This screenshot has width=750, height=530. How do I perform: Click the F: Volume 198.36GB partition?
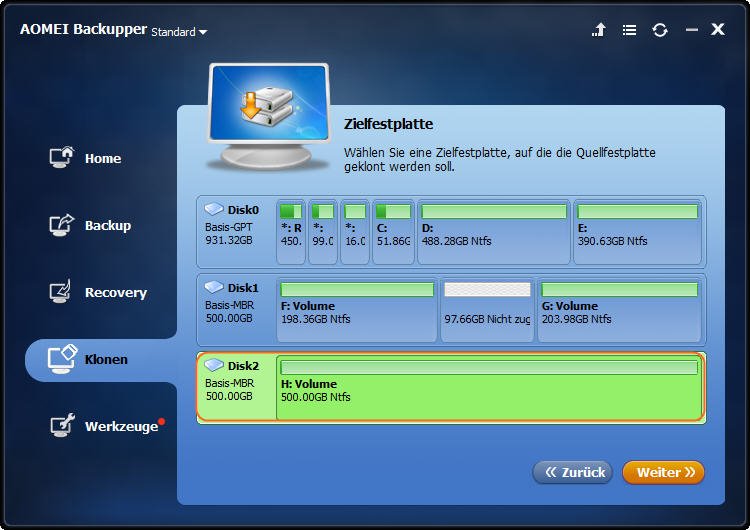[357, 310]
